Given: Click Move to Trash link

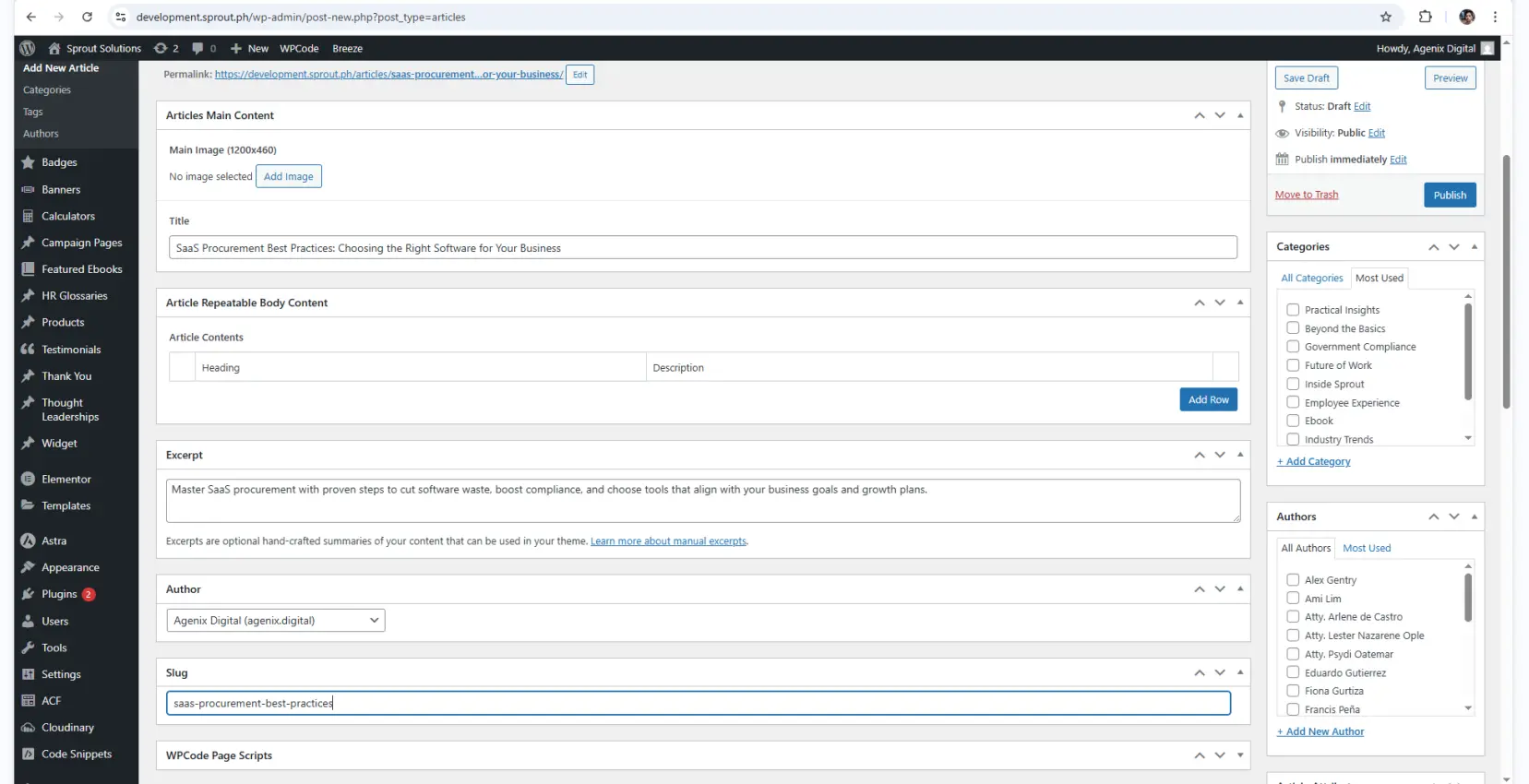Looking at the screenshot, I should 1306,195.
